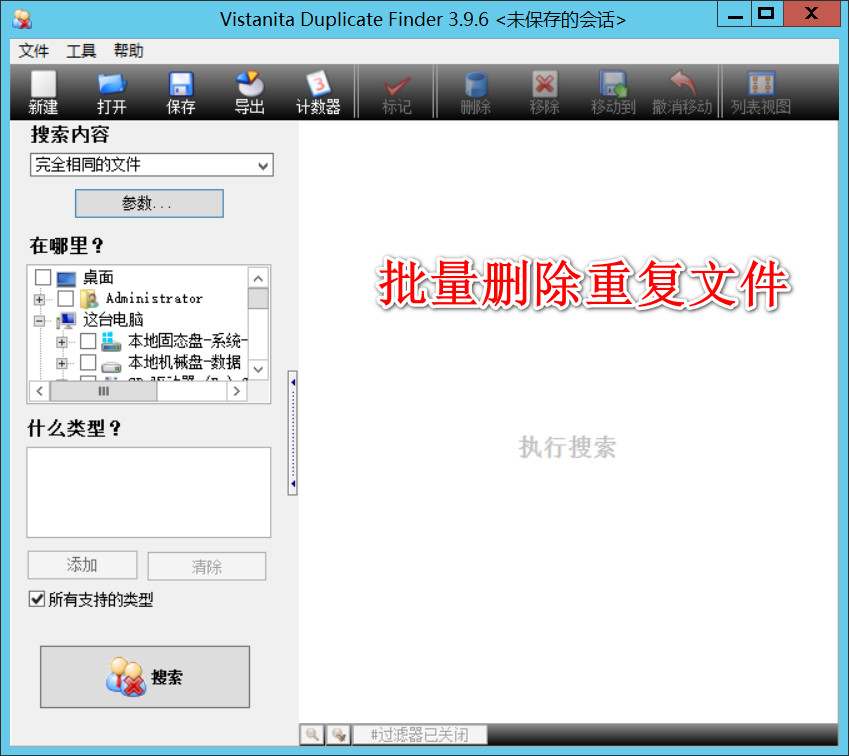Minimize the Duplicate Finder window
849x756 pixels.
[735, 14]
